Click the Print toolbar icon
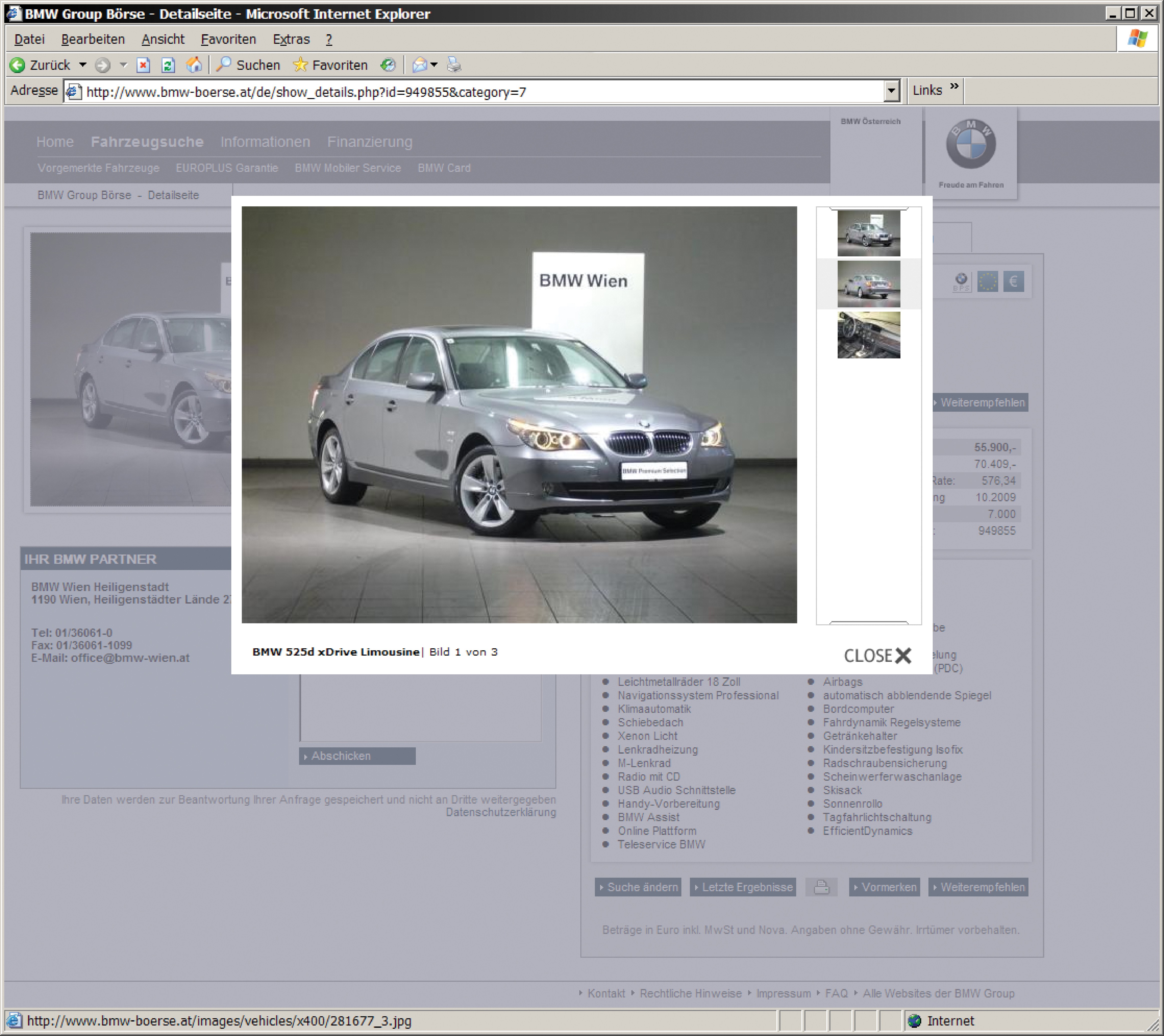1164x1036 pixels. click(x=454, y=66)
